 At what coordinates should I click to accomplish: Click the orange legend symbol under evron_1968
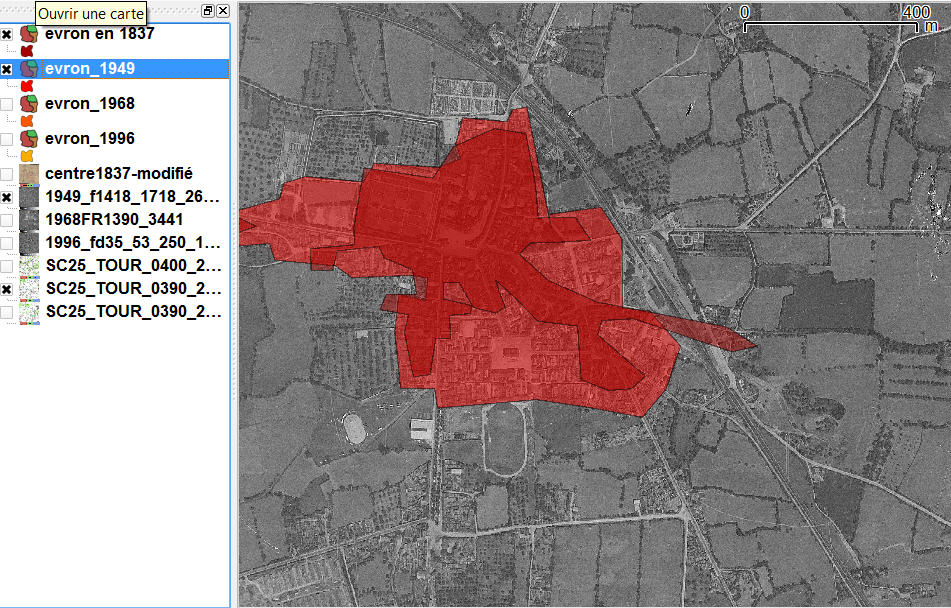pos(27,121)
